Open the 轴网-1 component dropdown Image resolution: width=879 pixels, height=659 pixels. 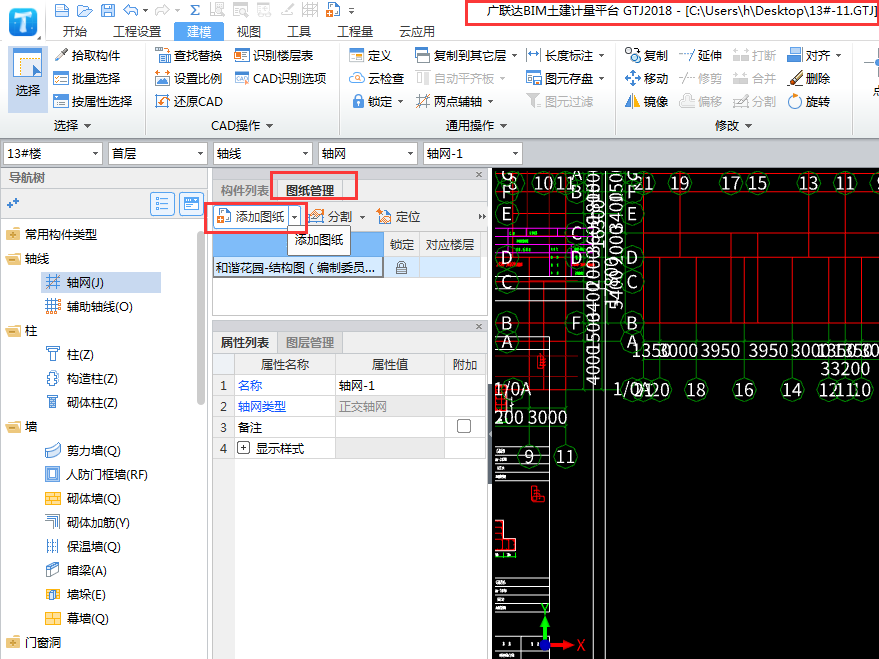pyautogui.click(x=515, y=154)
